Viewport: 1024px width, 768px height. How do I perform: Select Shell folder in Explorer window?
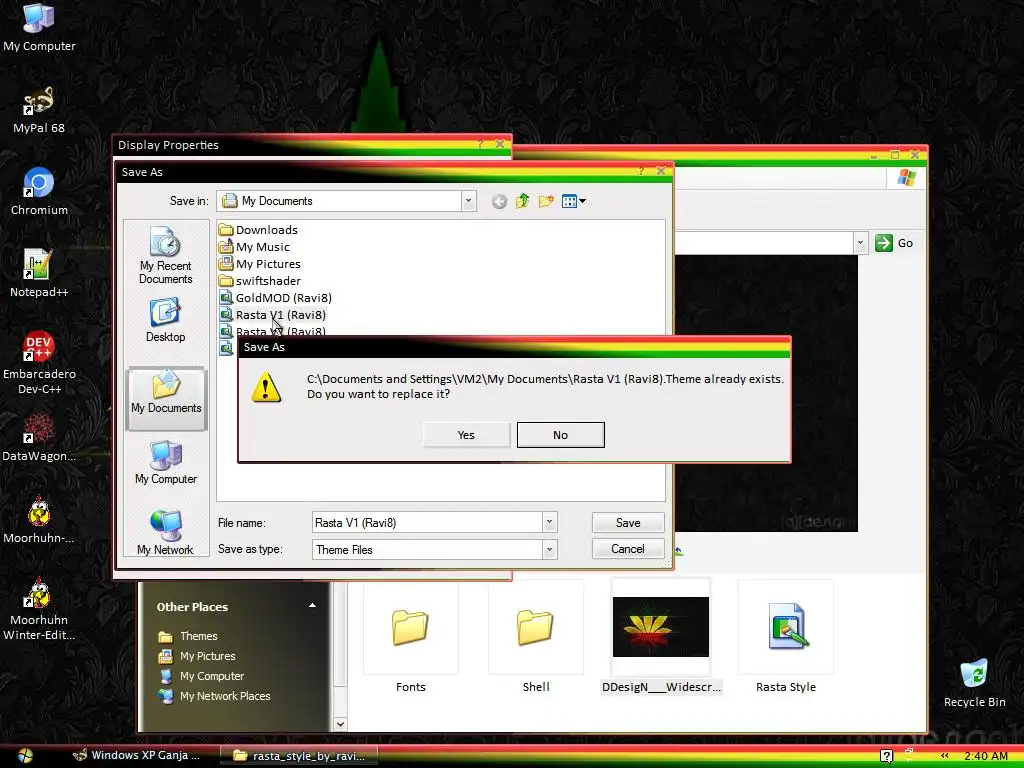click(536, 637)
